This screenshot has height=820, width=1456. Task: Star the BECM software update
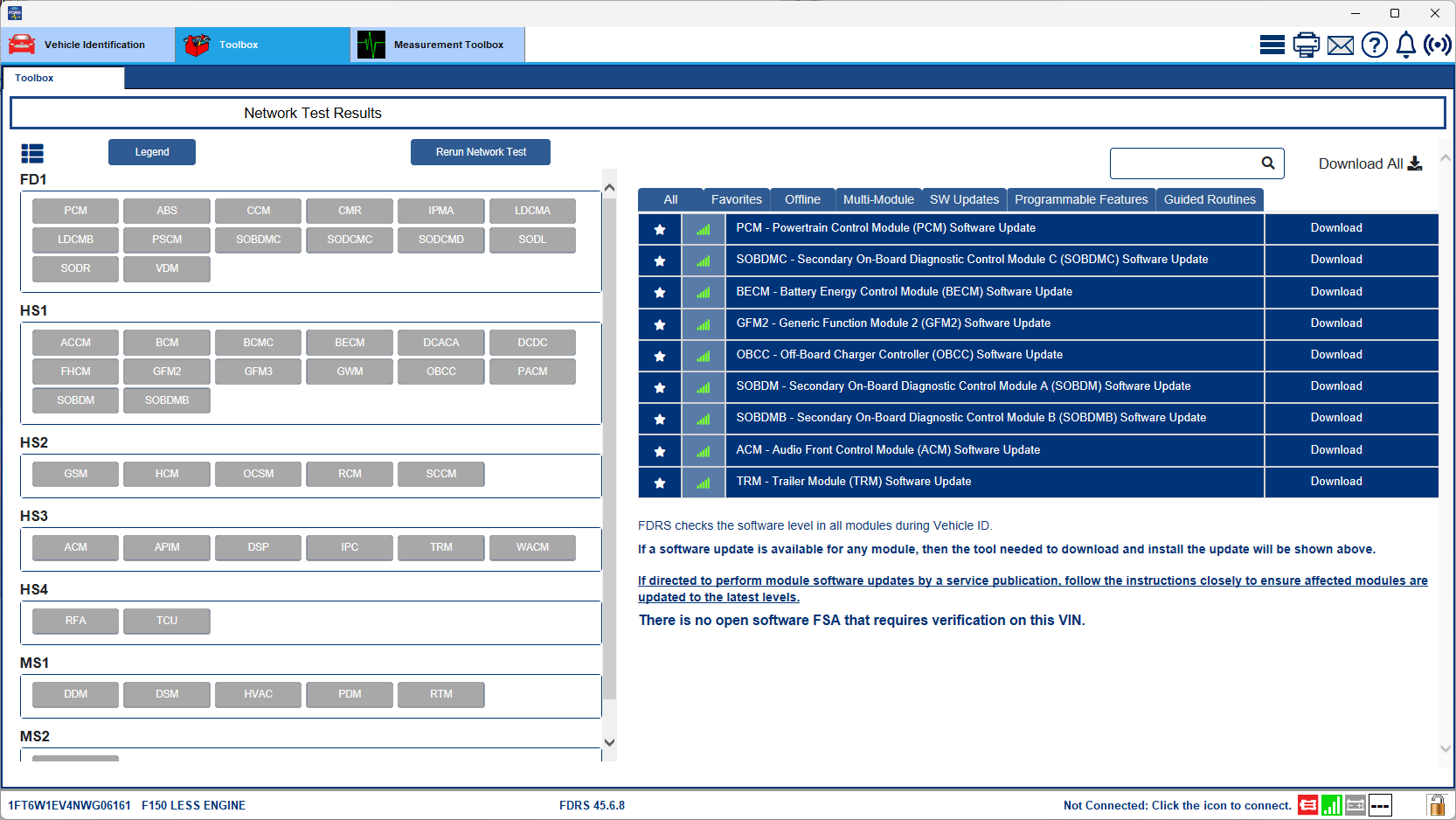(659, 292)
